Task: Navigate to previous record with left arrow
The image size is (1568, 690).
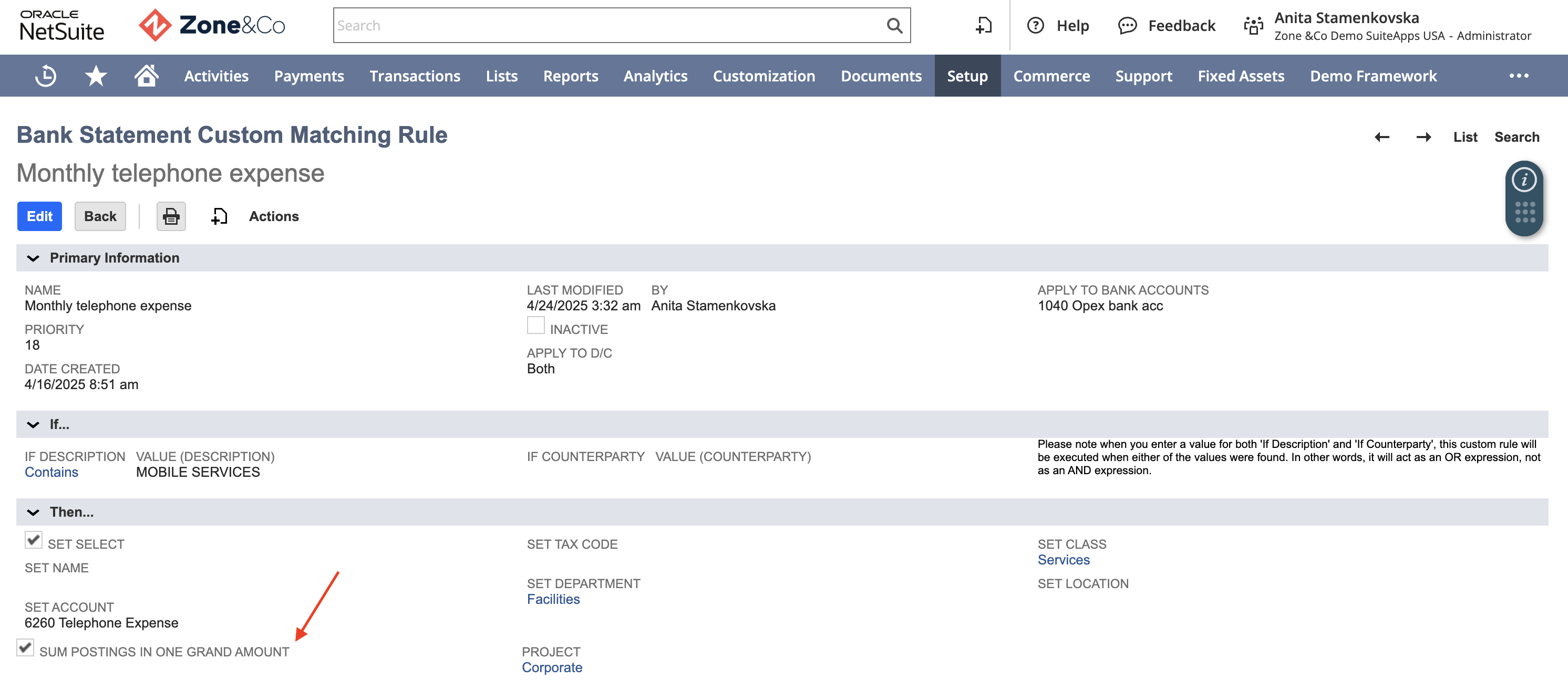Action: 1382,137
